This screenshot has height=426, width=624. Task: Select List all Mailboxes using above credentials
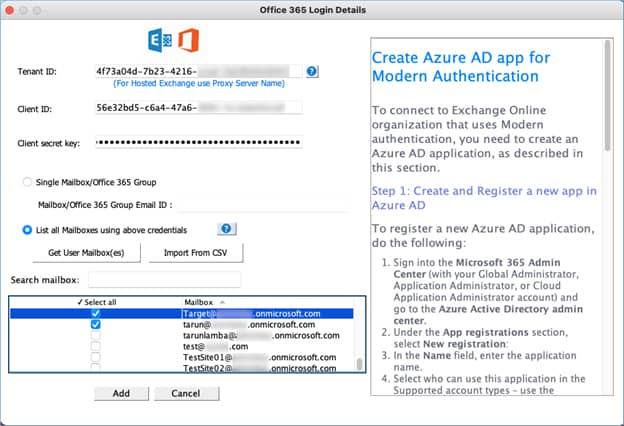pyautogui.click(x=27, y=230)
